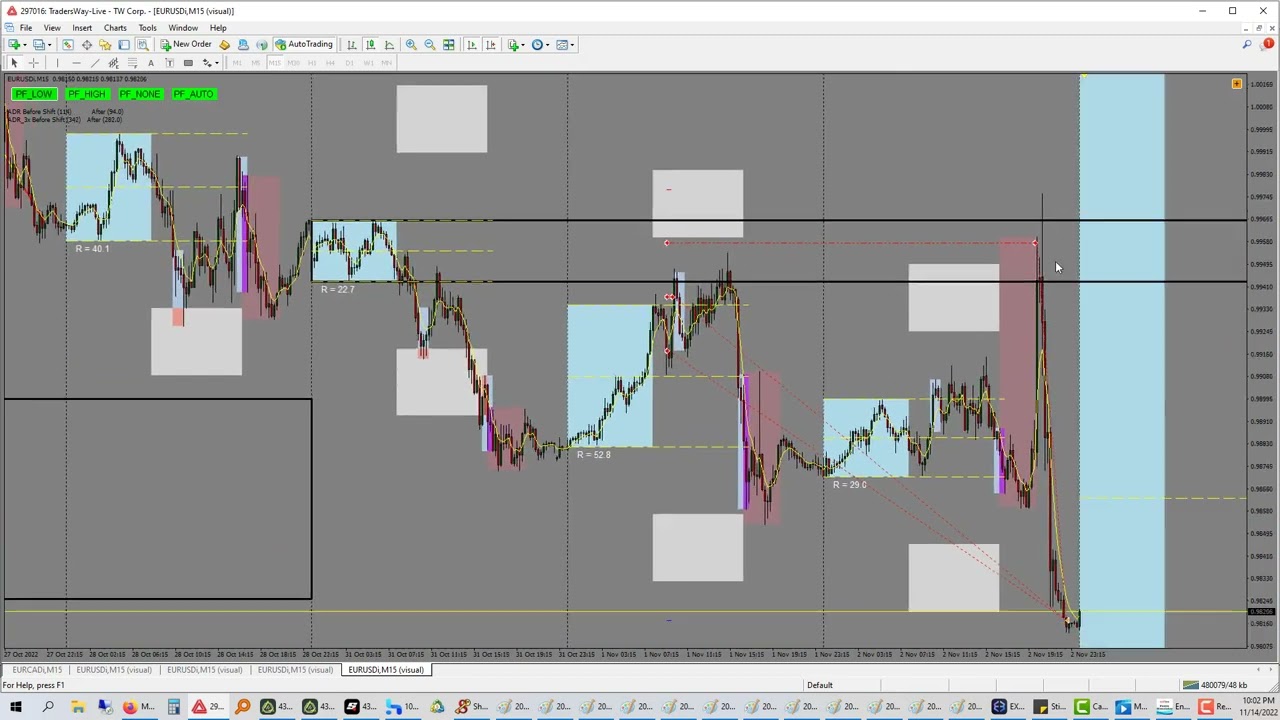Screen dimensions: 1280x720
Task: Toggle the green PF_AUTO button
Action: 193,94
